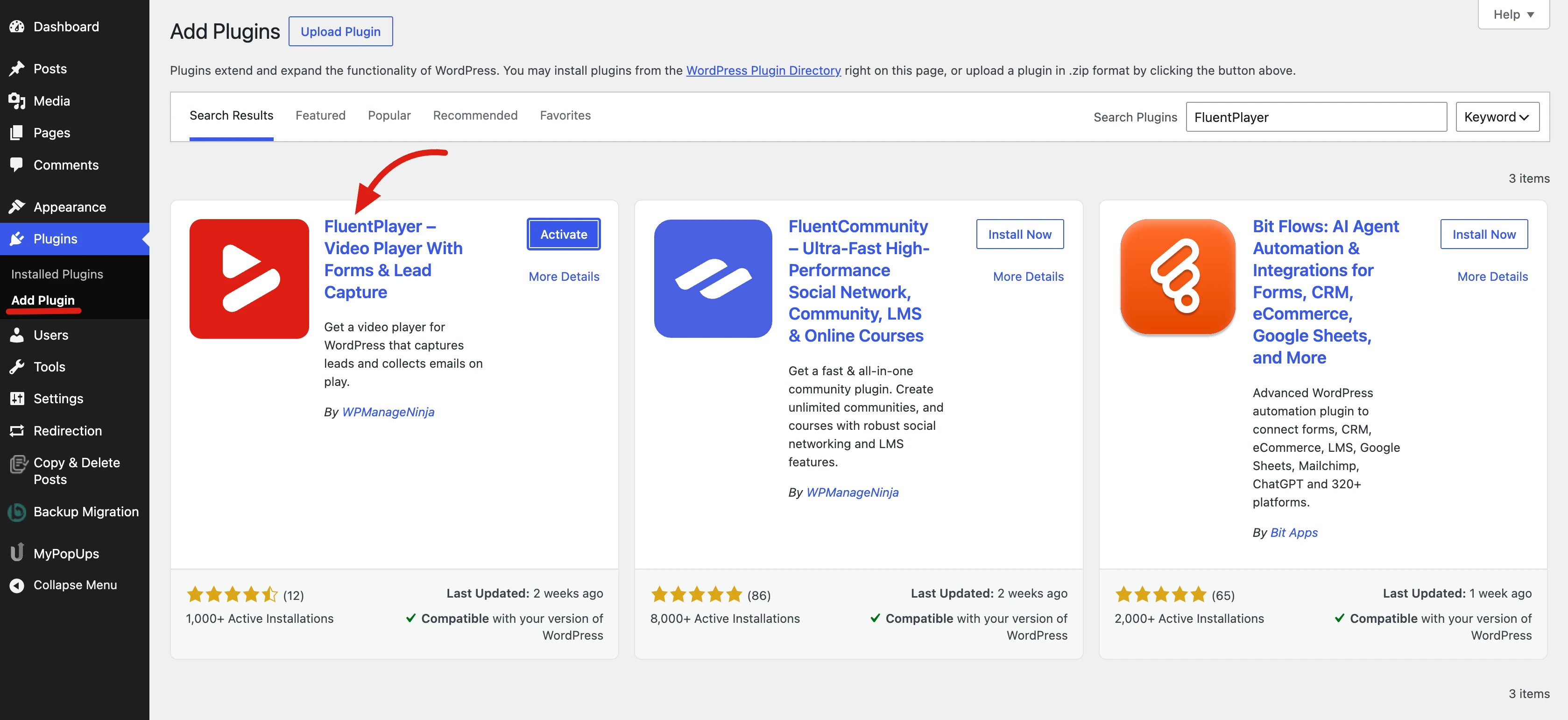The height and width of the screenshot is (720, 1568).
Task: Switch to the Popular tab
Action: pos(389,116)
